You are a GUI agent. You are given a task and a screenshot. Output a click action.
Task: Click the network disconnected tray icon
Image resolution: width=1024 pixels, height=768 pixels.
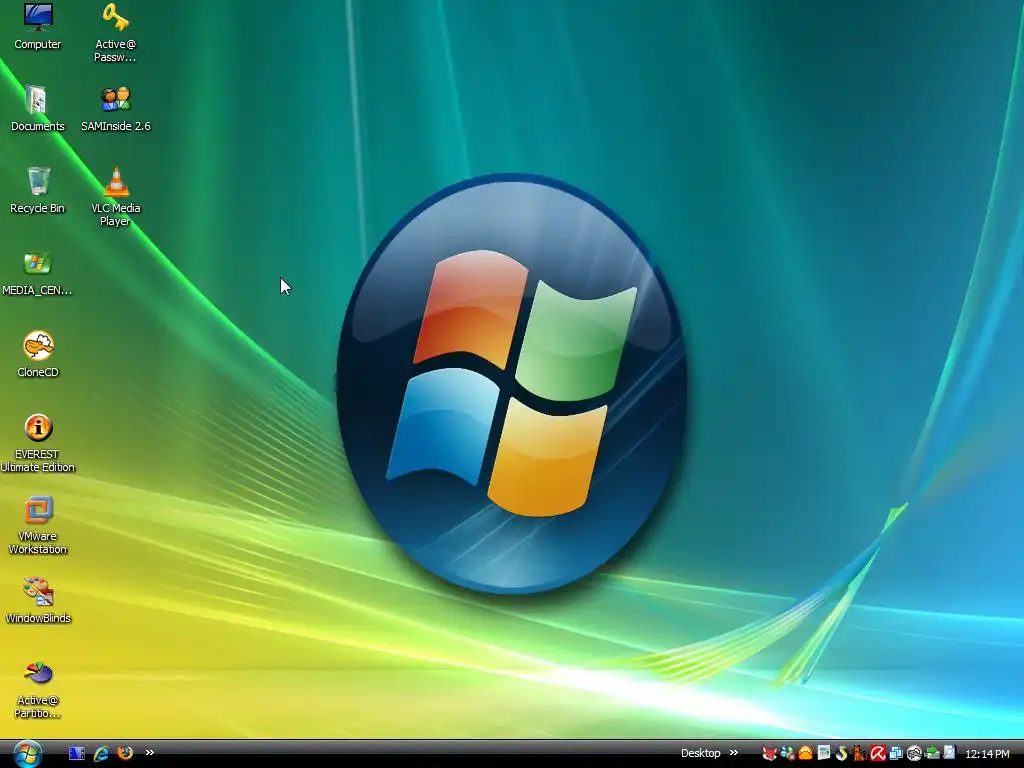pos(788,754)
